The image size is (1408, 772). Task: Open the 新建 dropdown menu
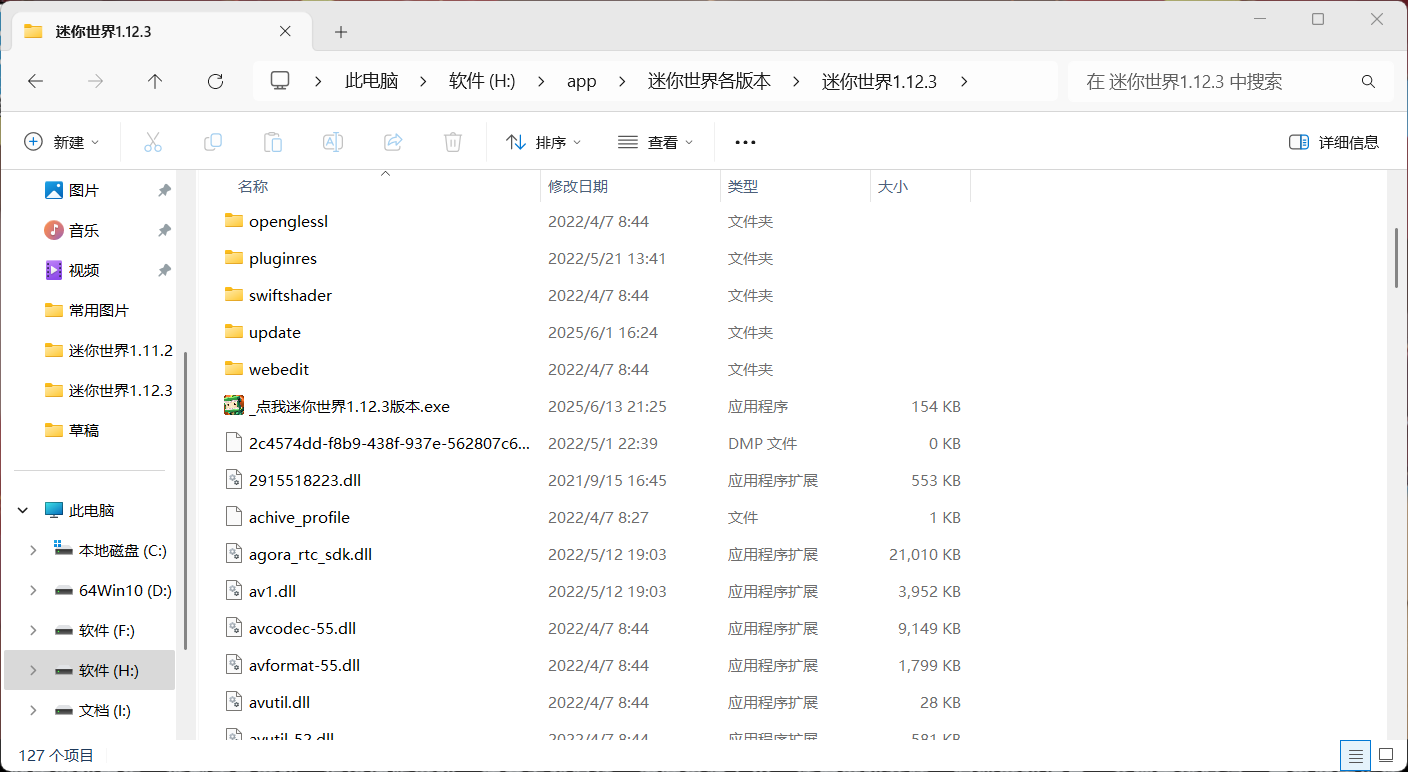[x=62, y=142]
